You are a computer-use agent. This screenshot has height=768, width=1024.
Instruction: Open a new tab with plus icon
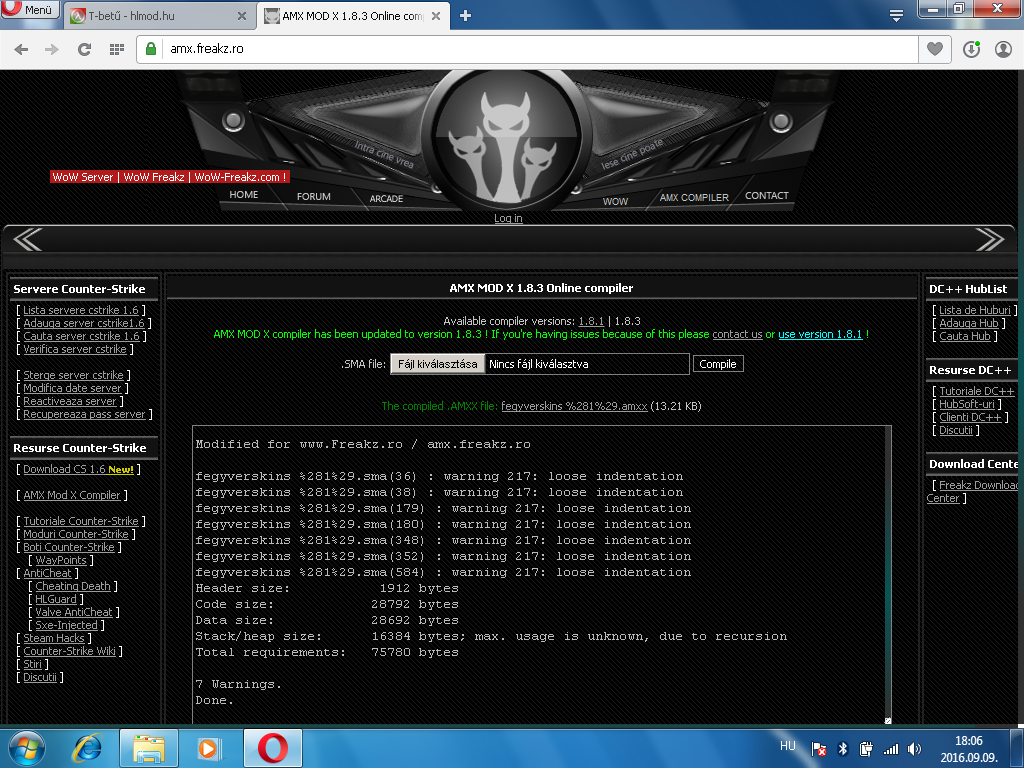(x=465, y=16)
